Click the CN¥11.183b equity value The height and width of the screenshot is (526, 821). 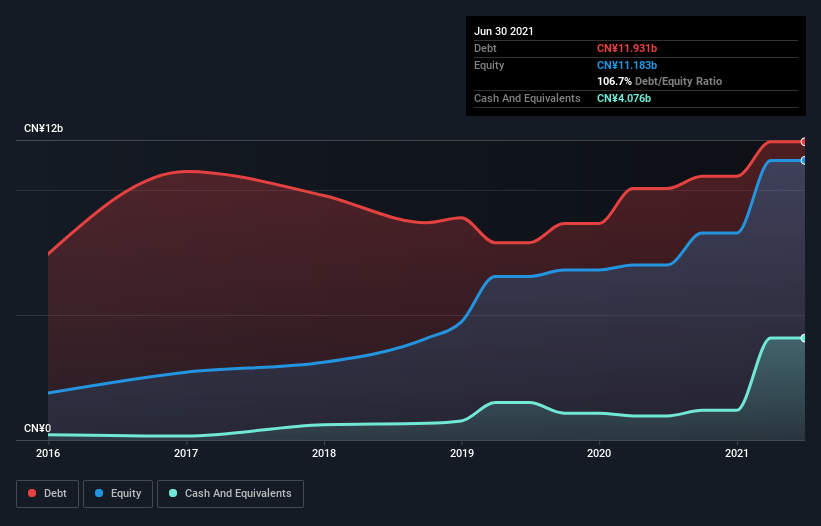coord(627,65)
